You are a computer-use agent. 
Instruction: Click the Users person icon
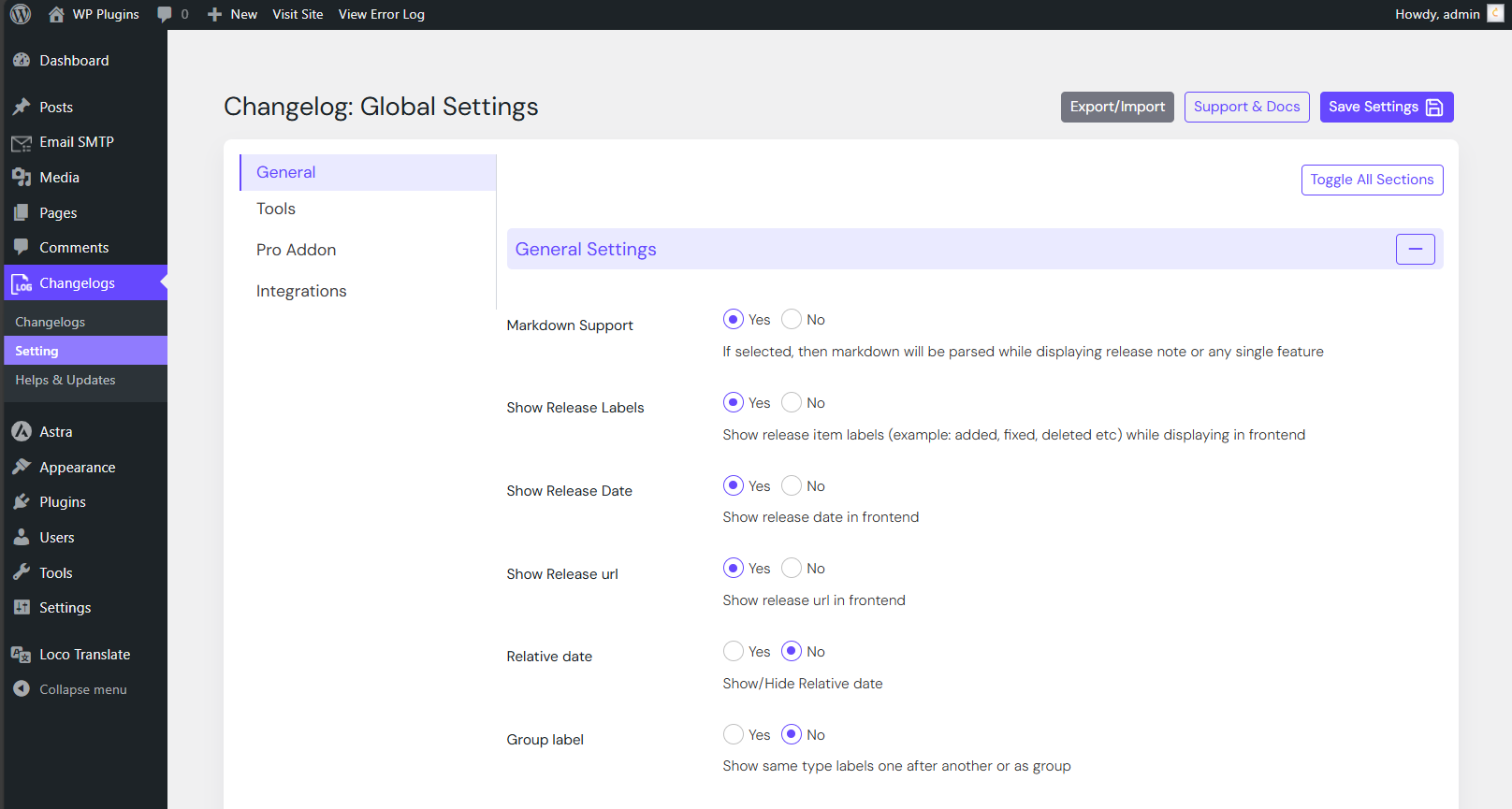(x=22, y=537)
